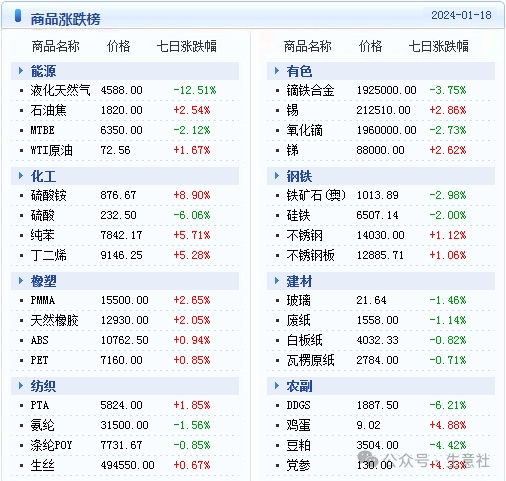Select 废纸 commodity name
The width and height of the screenshot is (506, 481).
[x=298, y=320]
